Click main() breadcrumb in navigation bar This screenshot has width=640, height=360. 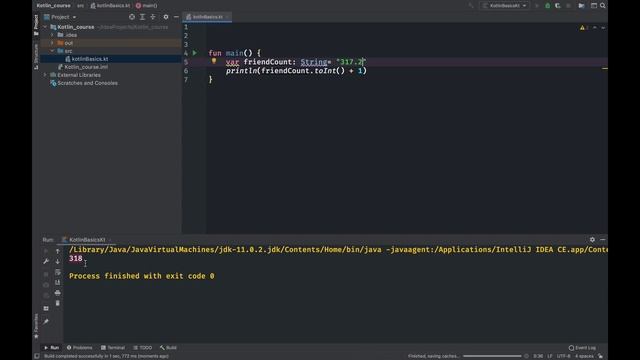(147, 6)
